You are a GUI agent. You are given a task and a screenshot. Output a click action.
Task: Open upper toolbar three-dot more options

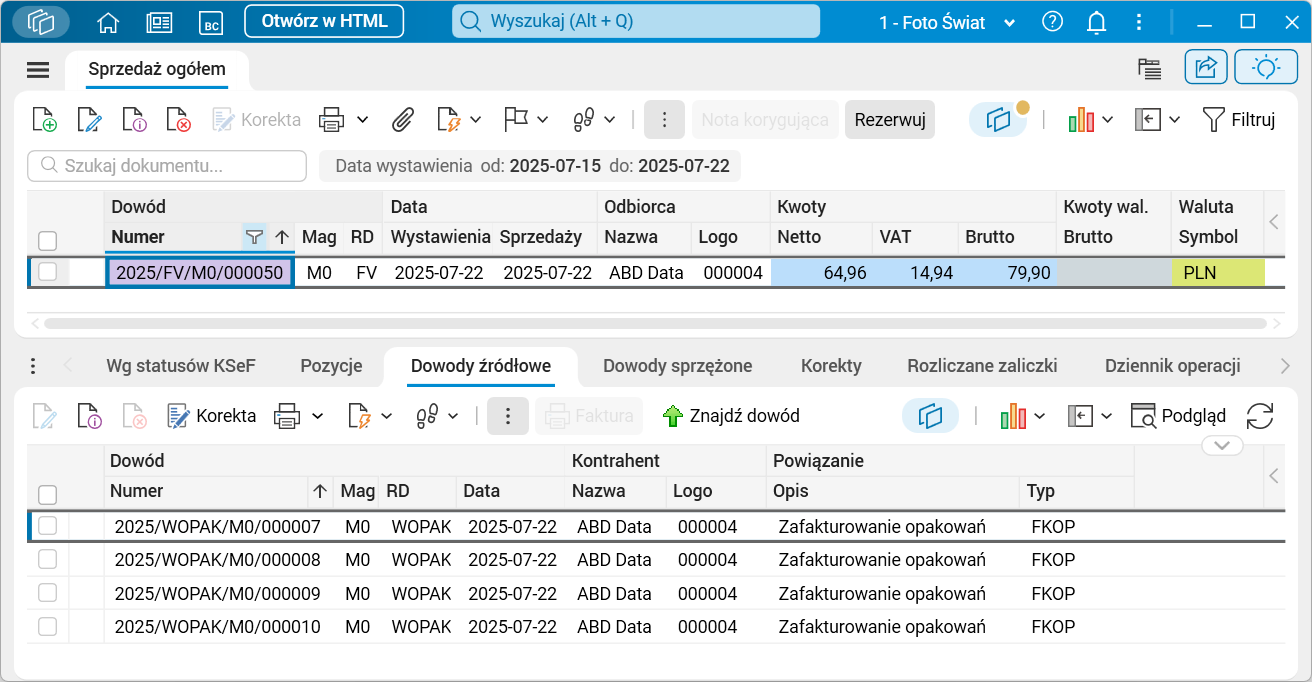coord(664,120)
